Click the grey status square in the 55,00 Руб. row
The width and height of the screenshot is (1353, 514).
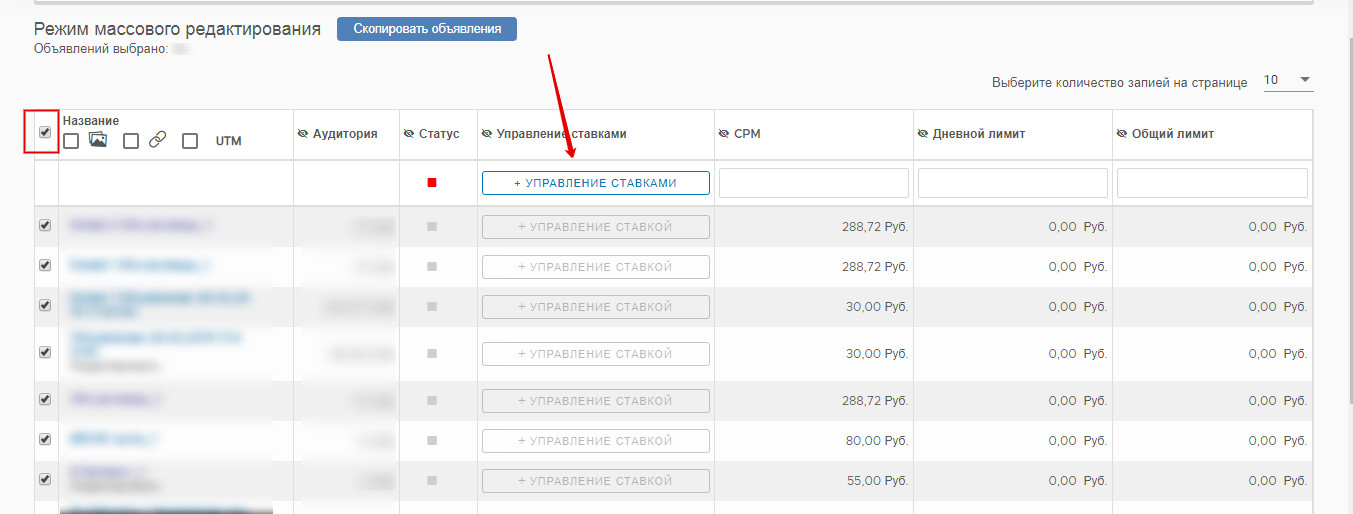(x=432, y=481)
